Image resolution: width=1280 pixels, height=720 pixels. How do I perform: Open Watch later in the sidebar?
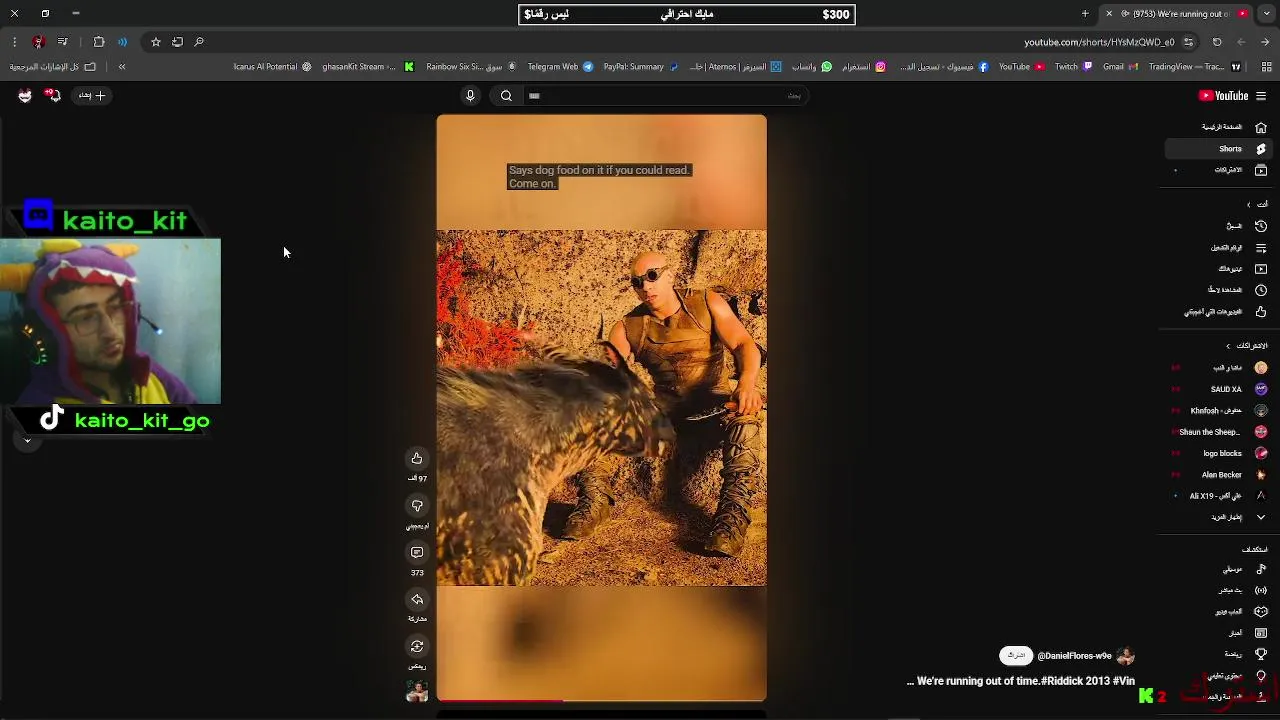click(1221, 290)
